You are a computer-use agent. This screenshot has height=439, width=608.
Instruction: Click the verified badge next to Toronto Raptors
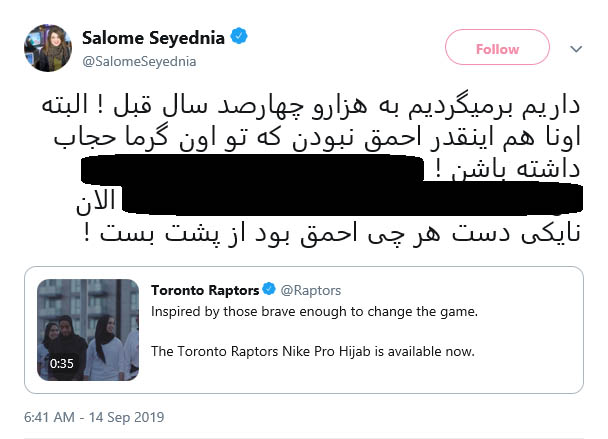tap(268, 290)
